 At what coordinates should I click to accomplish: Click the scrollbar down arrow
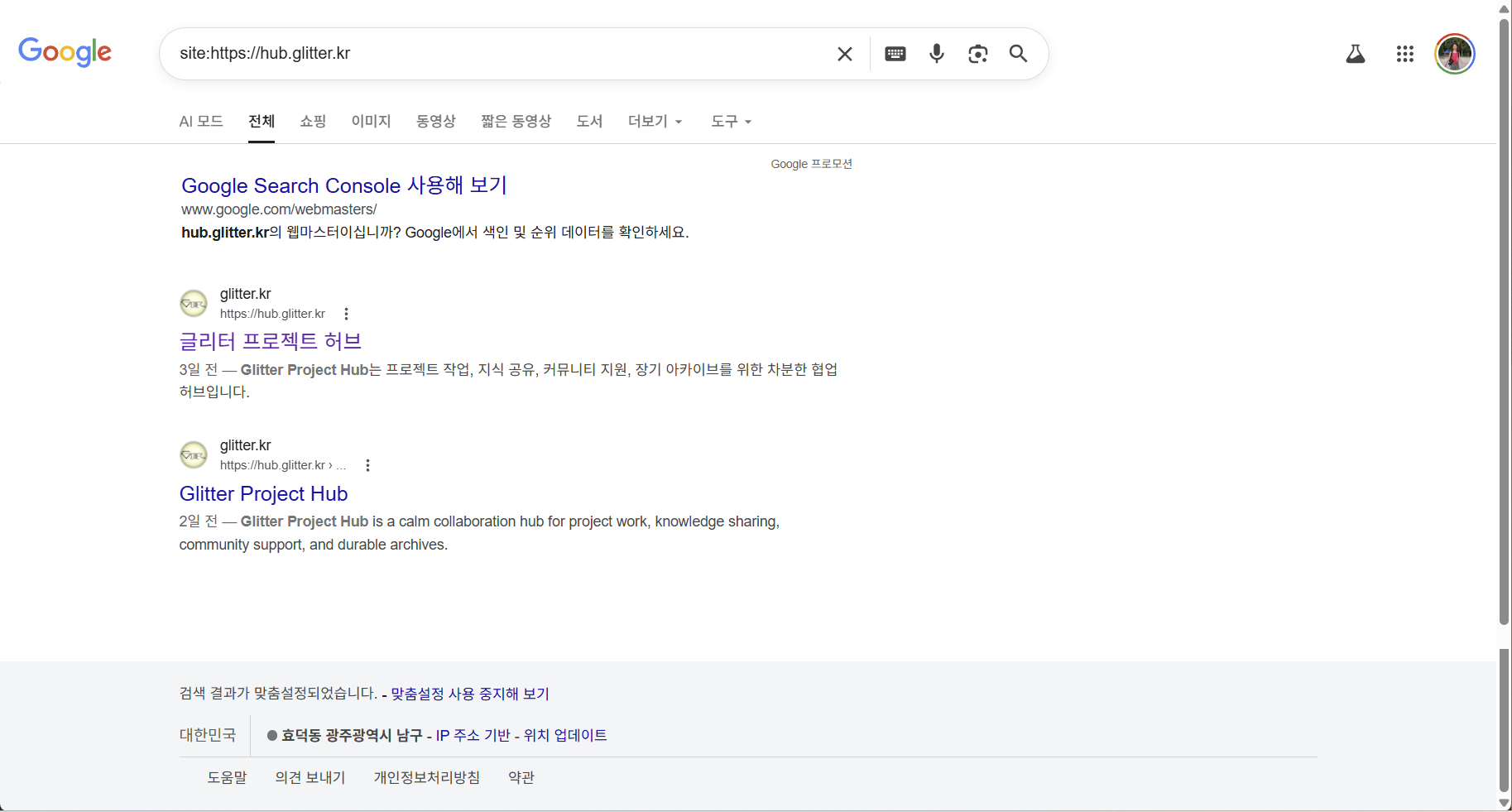1504,803
